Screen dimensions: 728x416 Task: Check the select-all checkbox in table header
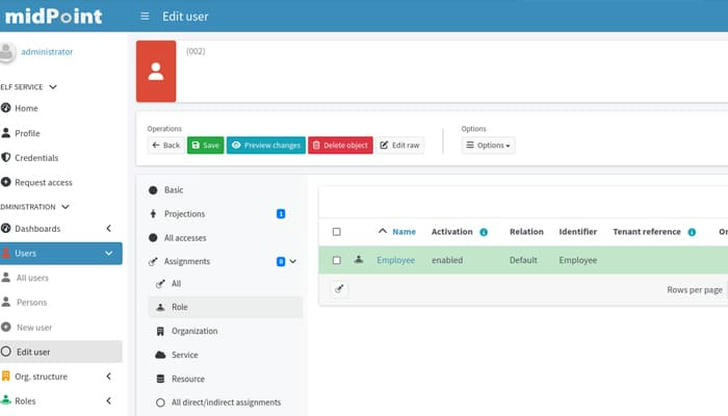337,232
